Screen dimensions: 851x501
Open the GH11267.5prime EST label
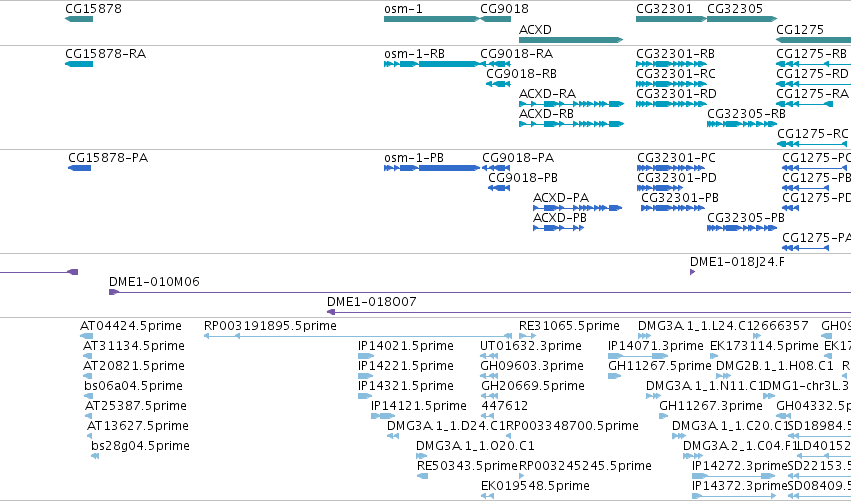point(659,366)
